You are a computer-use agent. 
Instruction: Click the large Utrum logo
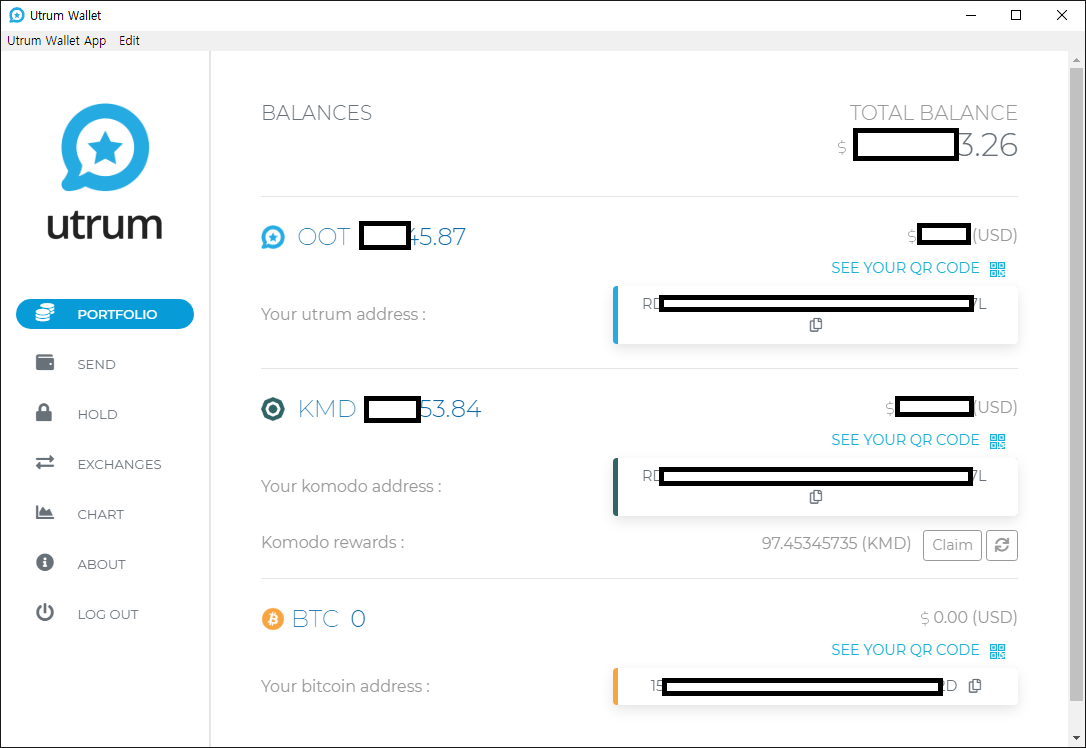point(105,172)
